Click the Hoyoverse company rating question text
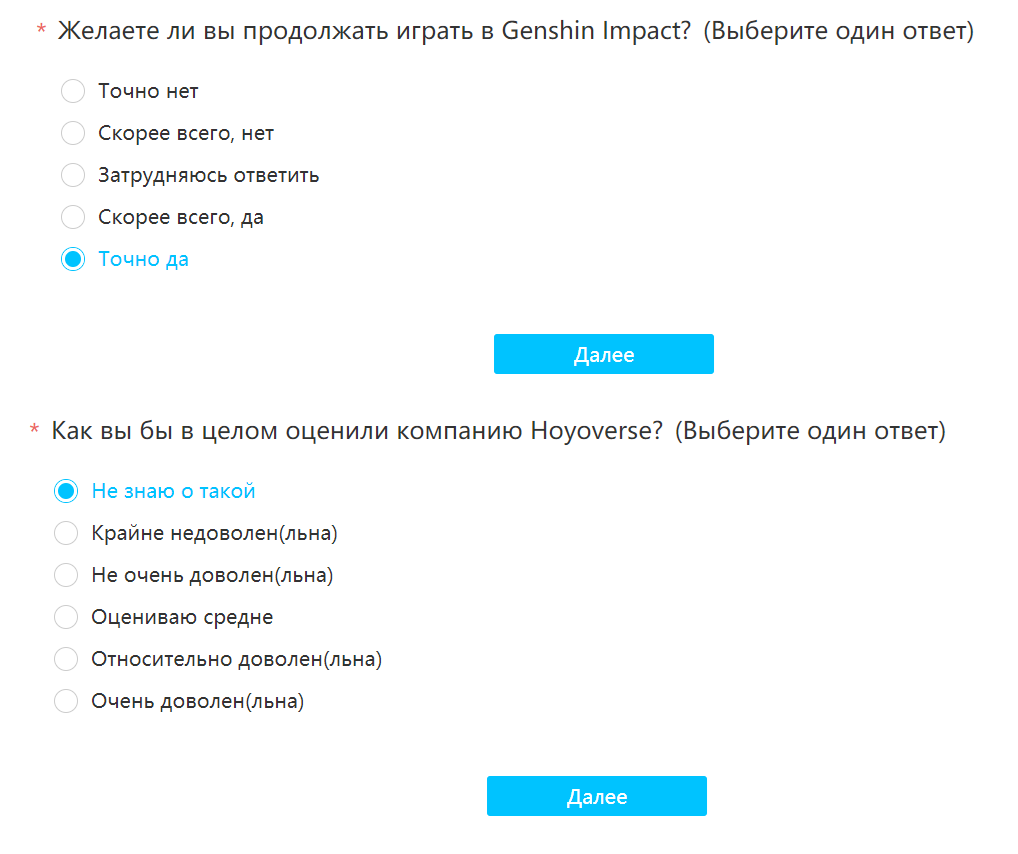1018x854 pixels. (357, 431)
